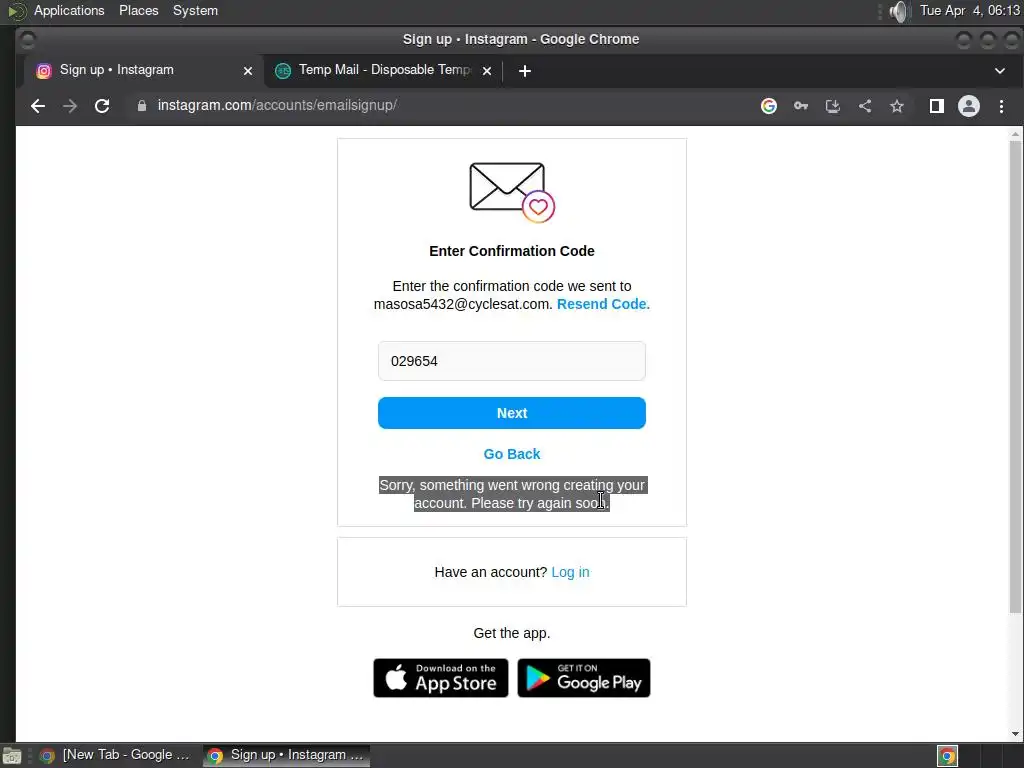Open Chrome three-dot menu

1001,106
